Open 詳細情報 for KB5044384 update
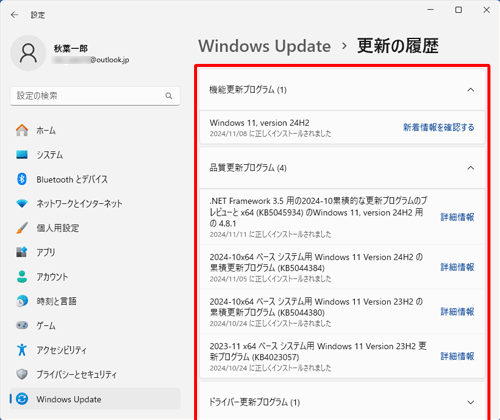 tap(457, 267)
